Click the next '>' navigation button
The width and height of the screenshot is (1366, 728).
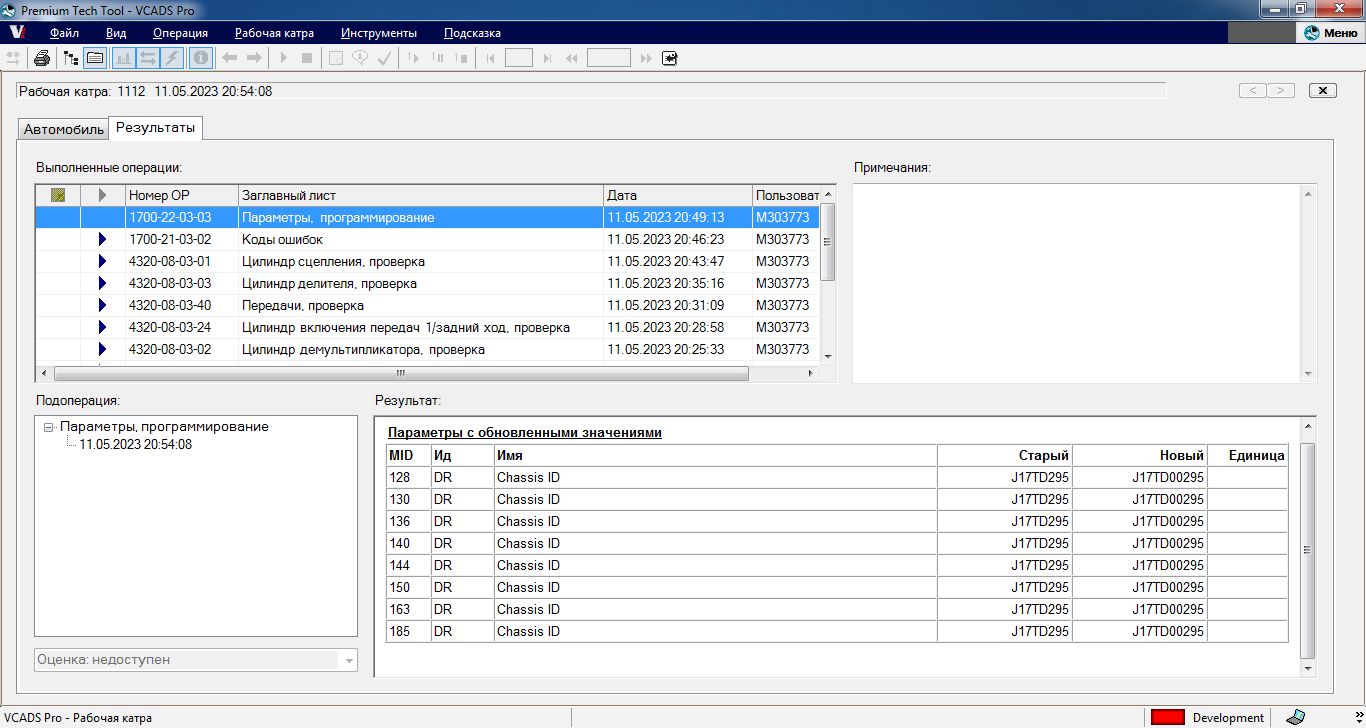1281,91
